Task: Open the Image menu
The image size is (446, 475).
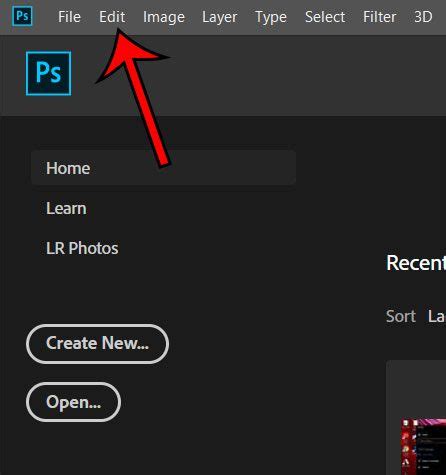Action: 164,17
